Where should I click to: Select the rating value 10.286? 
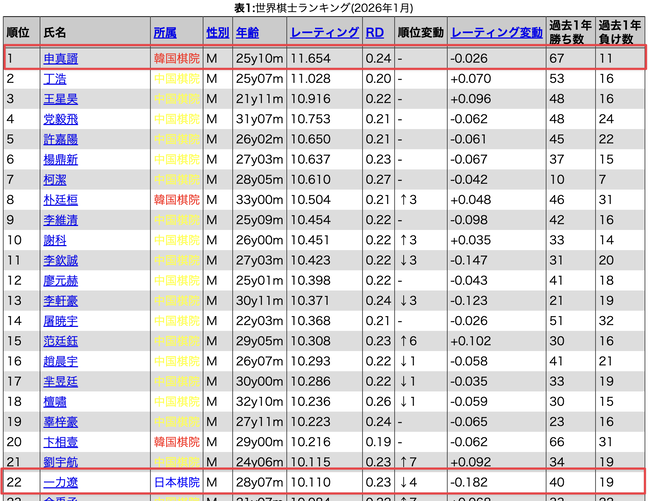click(310, 382)
